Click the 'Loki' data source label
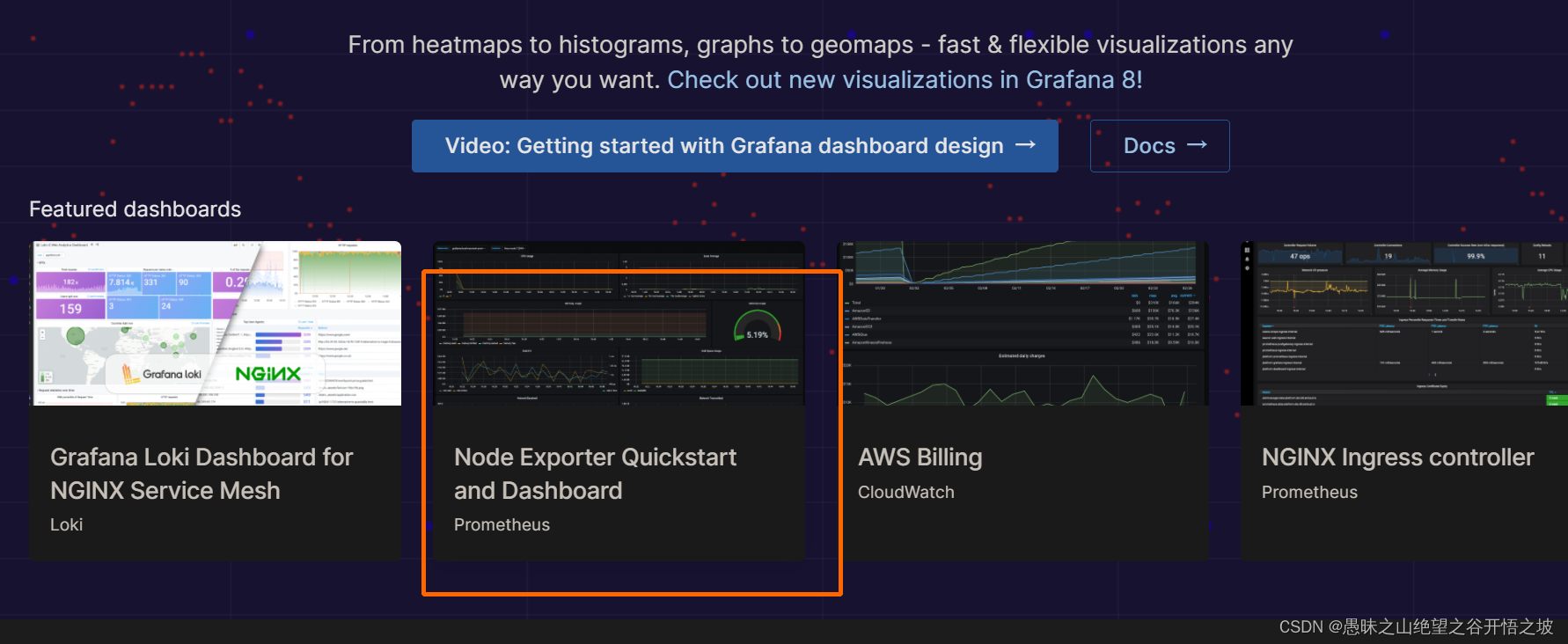 click(x=66, y=525)
